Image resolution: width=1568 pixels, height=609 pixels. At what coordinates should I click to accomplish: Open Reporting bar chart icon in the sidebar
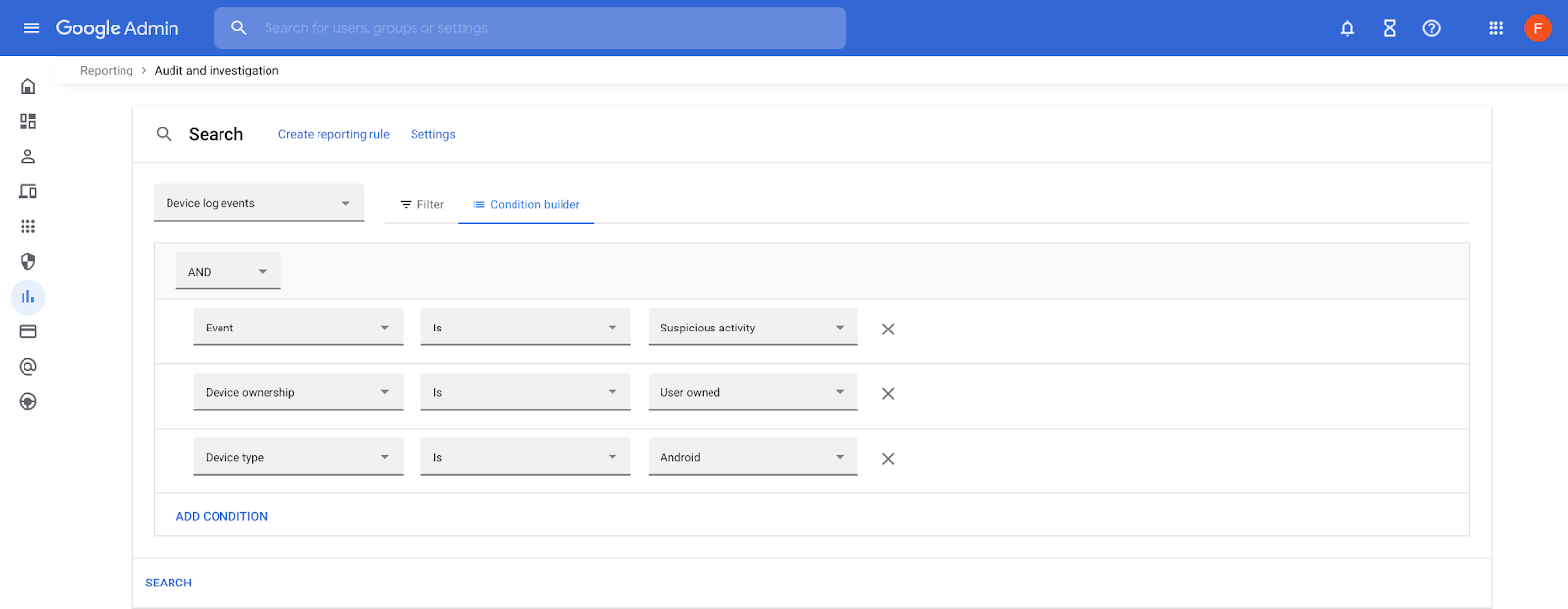click(28, 297)
